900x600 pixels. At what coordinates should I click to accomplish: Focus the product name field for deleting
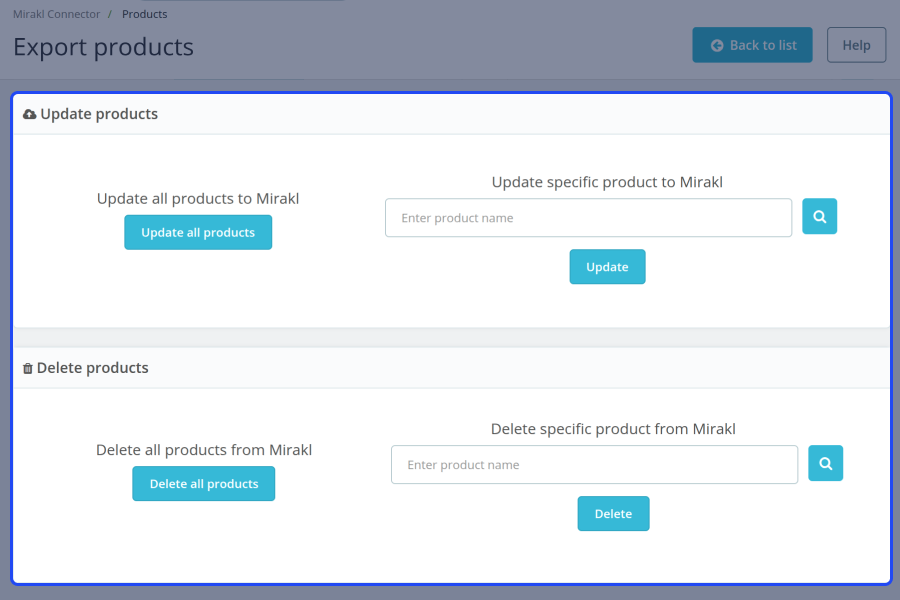point(594,465)
